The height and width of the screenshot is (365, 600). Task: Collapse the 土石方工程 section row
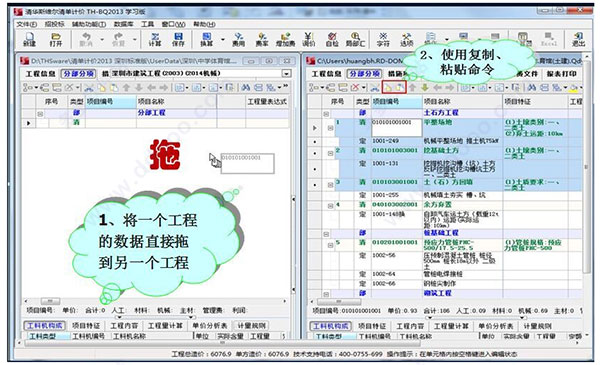326,114
